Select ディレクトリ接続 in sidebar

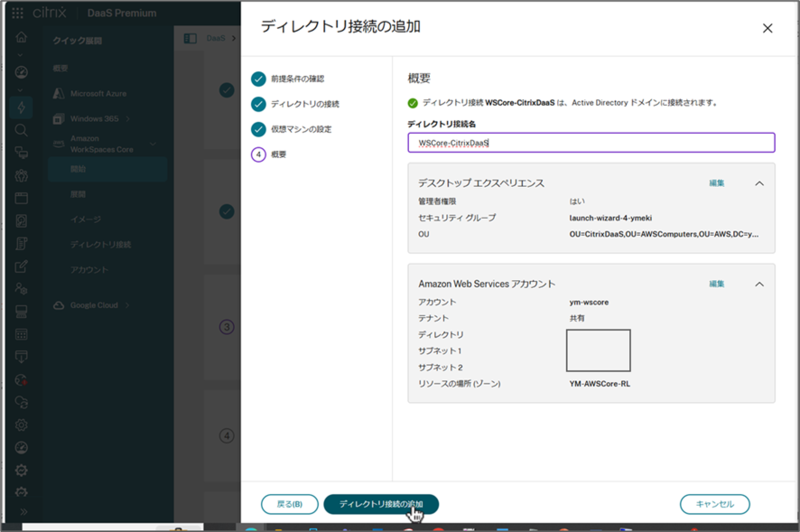101,244
